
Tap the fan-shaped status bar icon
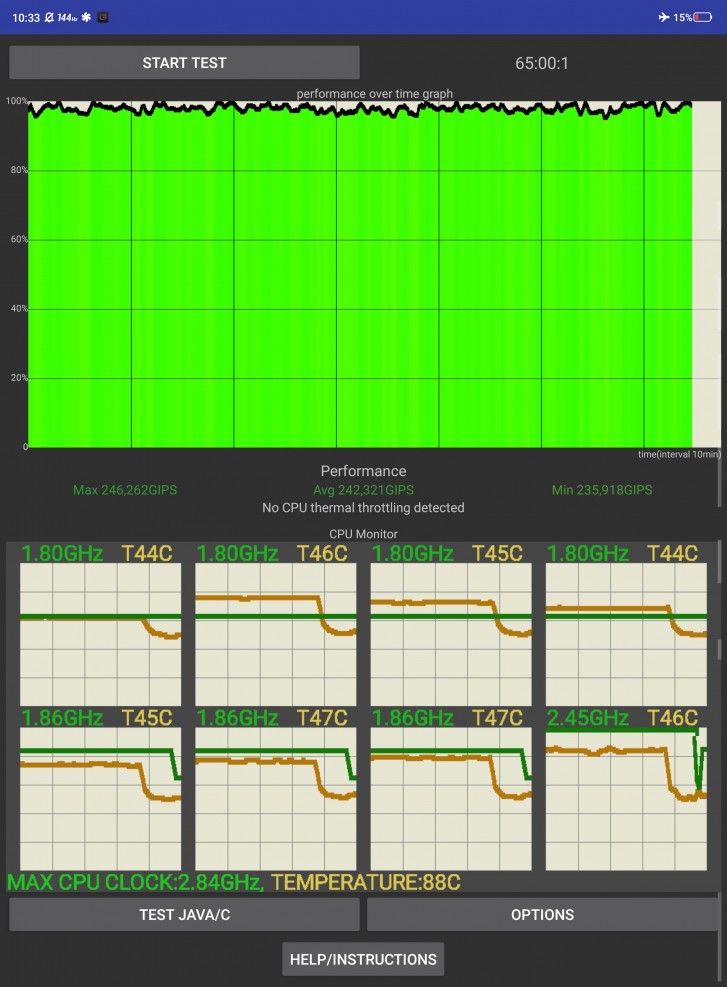tap(87, 17)
